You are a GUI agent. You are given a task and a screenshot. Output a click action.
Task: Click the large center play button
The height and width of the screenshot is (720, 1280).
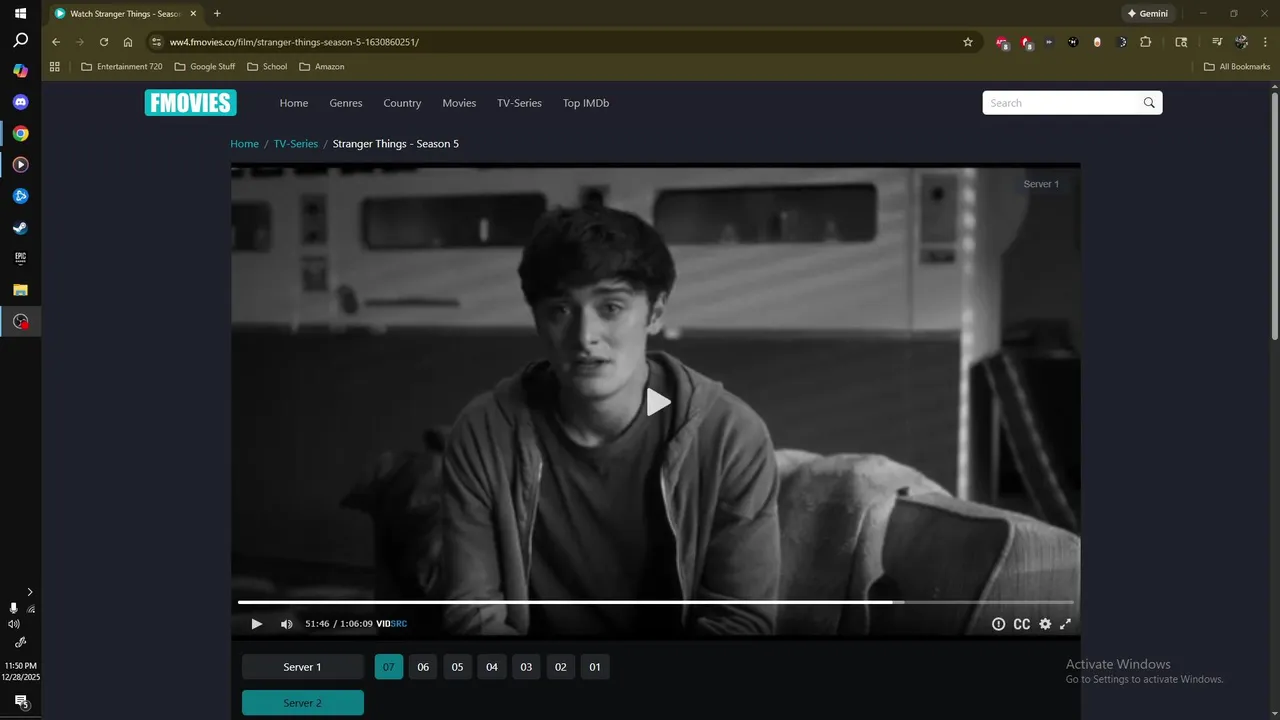click(657, 402)
